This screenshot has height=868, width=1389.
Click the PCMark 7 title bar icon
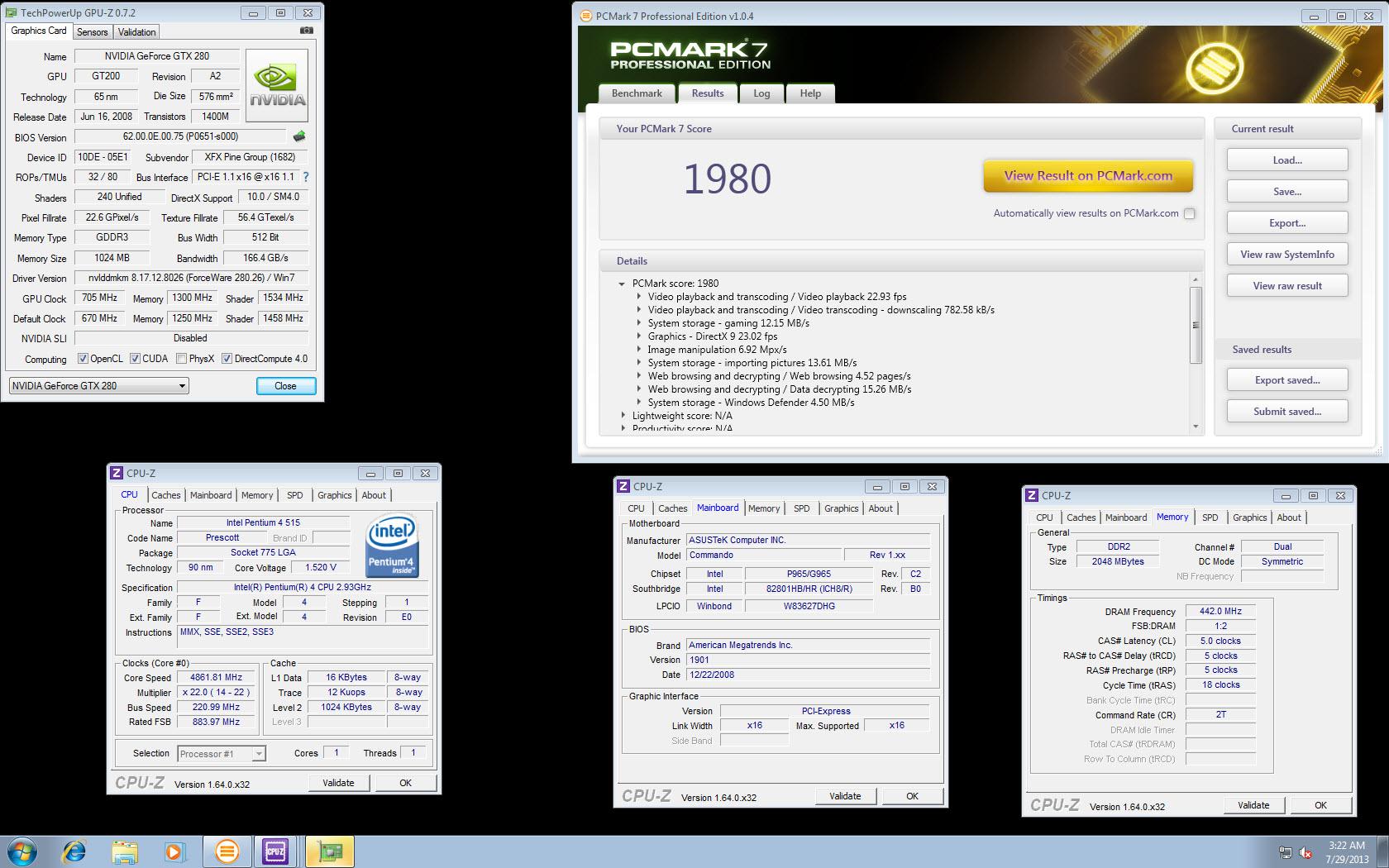[x=585, y=16]
